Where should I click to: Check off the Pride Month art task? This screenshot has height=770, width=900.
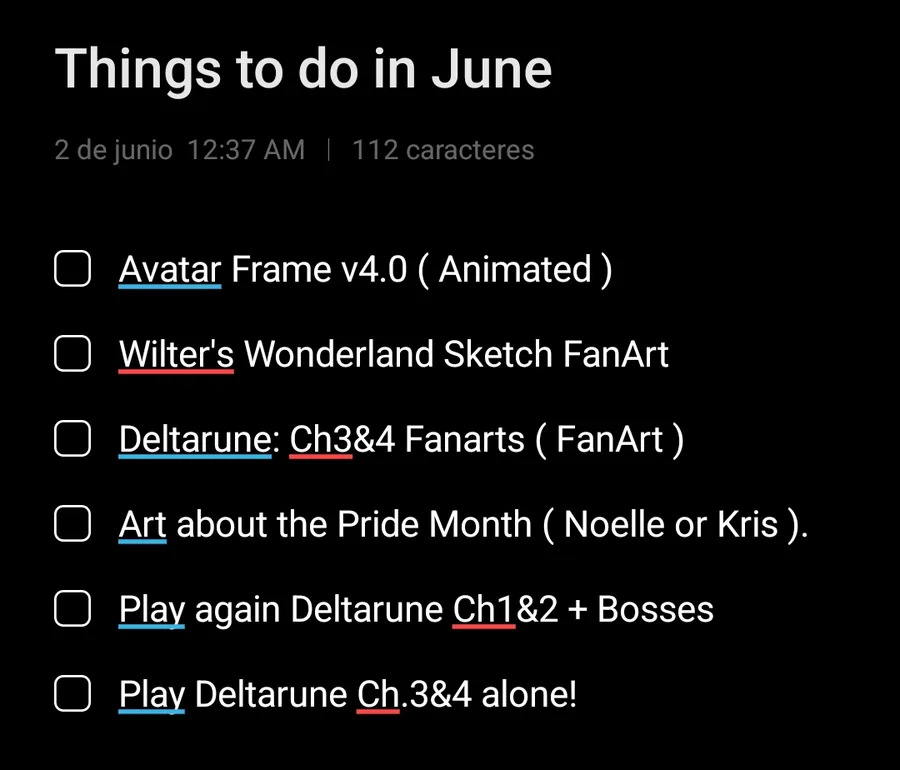pos(72,523)
